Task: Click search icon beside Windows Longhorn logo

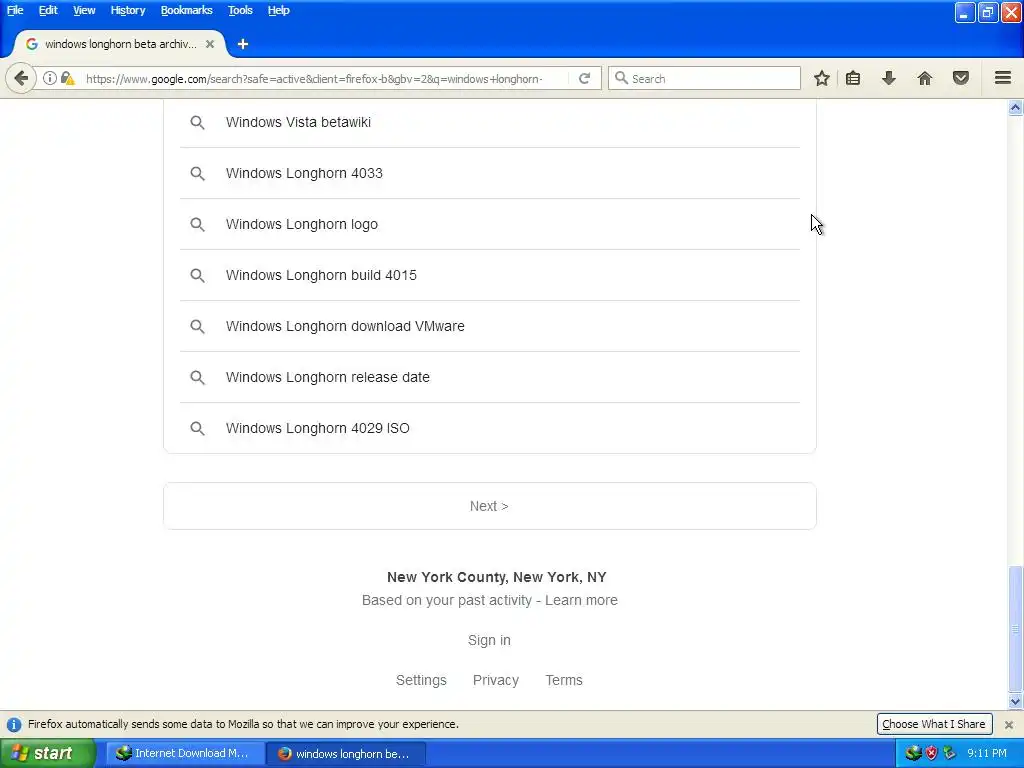Action: pos(197,224)
